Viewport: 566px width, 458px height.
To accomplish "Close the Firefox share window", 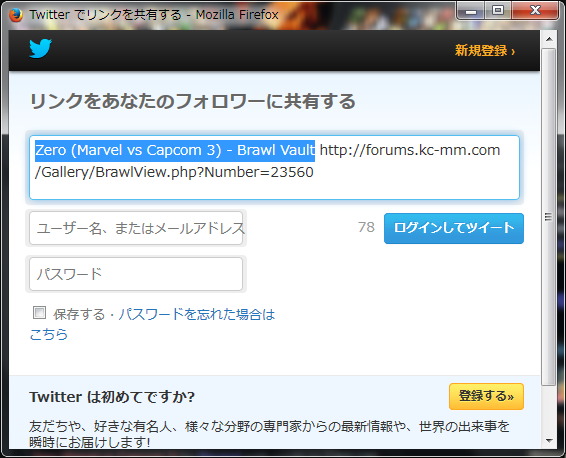I will point(535,10).
